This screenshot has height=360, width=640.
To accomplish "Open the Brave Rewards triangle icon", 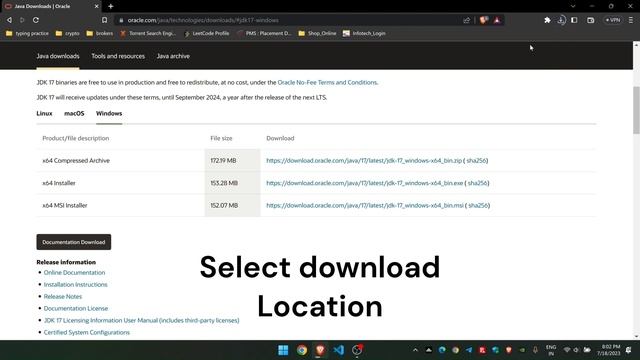I will click(497, 20).
